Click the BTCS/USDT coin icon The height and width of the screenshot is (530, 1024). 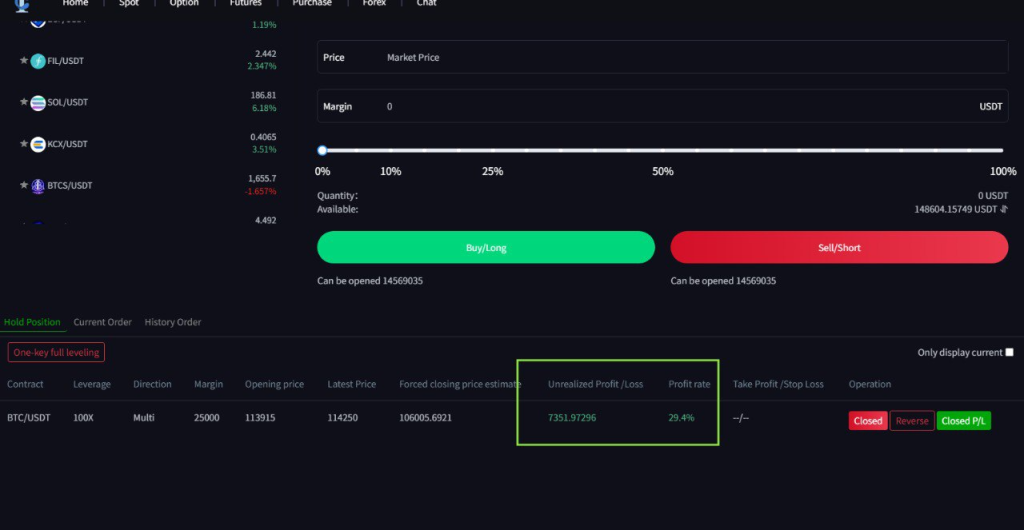pyautogui.click(x=38, y=185)
